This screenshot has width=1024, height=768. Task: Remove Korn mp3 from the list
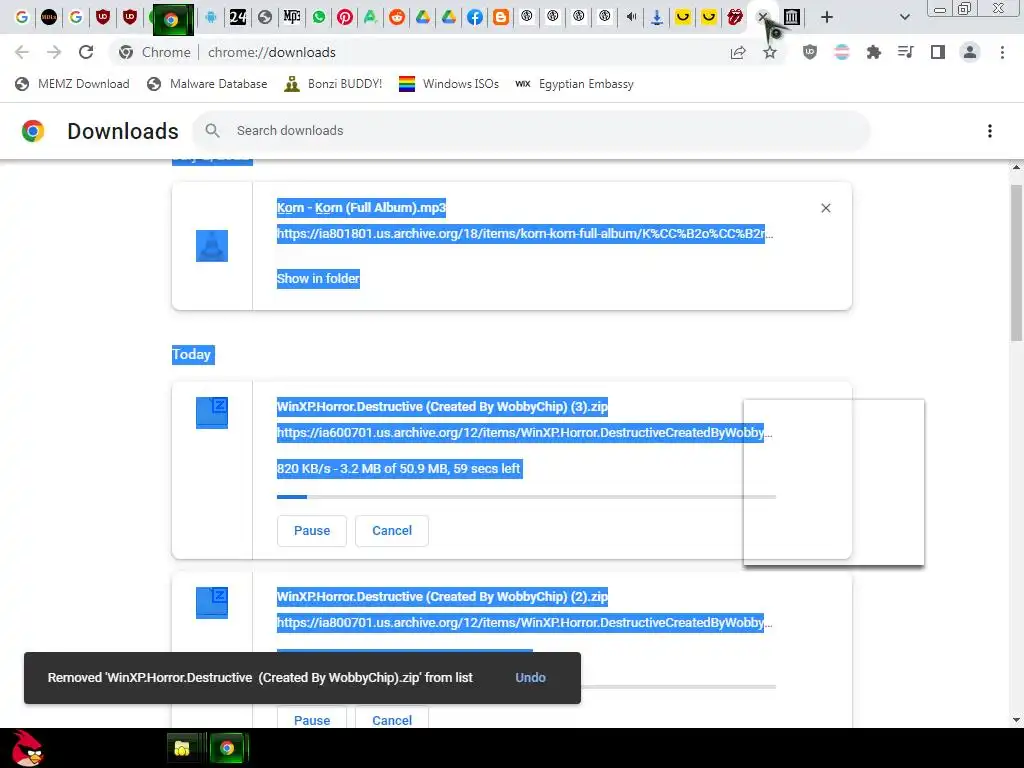click(x=825, y=208)
